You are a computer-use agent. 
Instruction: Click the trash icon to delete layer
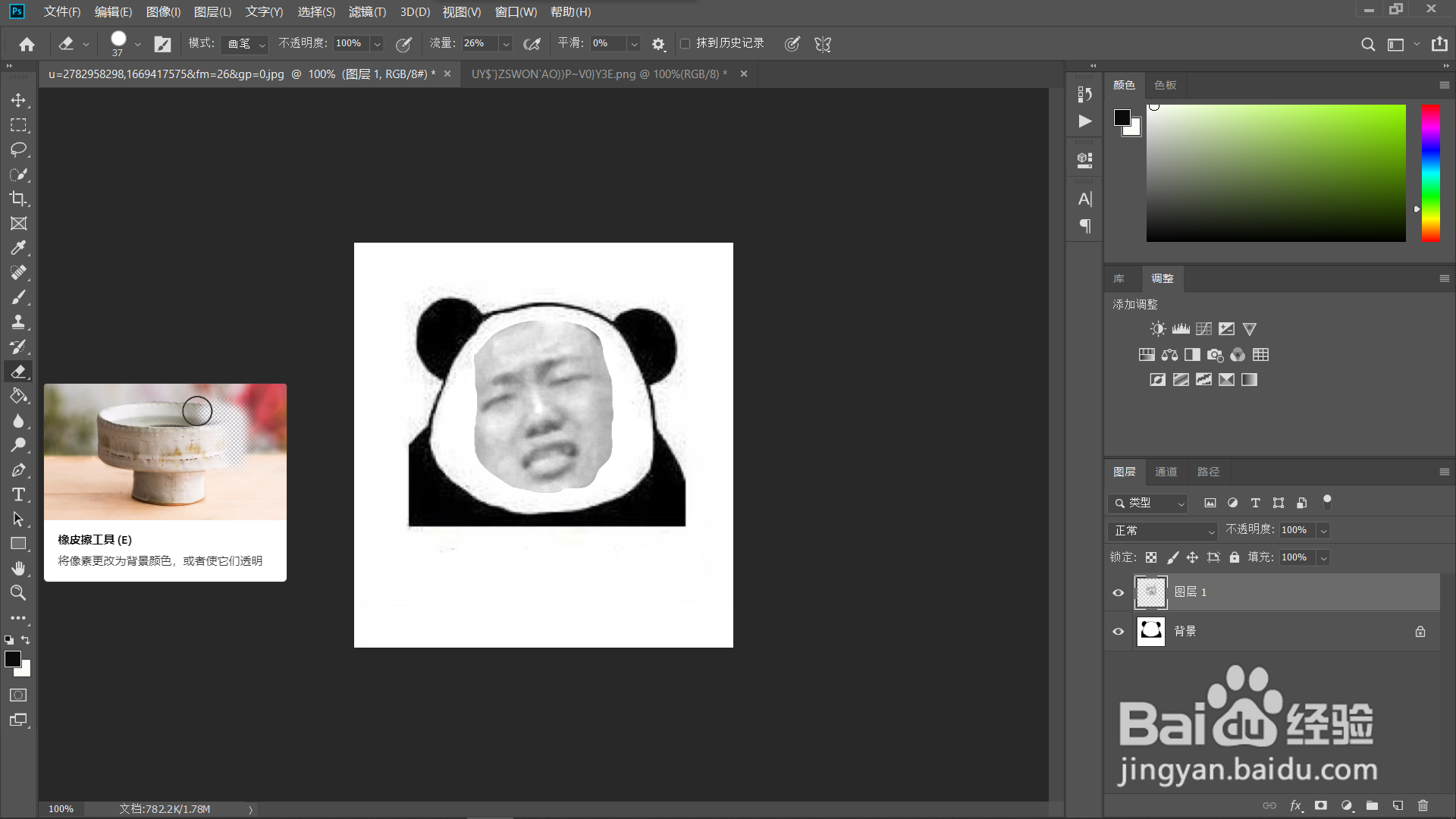[1423, 805]
